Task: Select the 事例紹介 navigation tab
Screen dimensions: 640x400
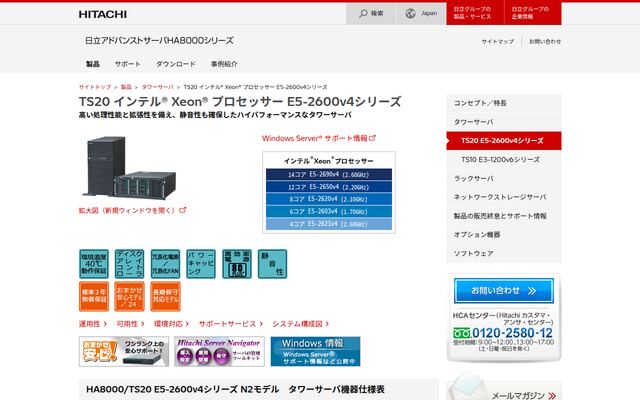Action: pos(224,64)
